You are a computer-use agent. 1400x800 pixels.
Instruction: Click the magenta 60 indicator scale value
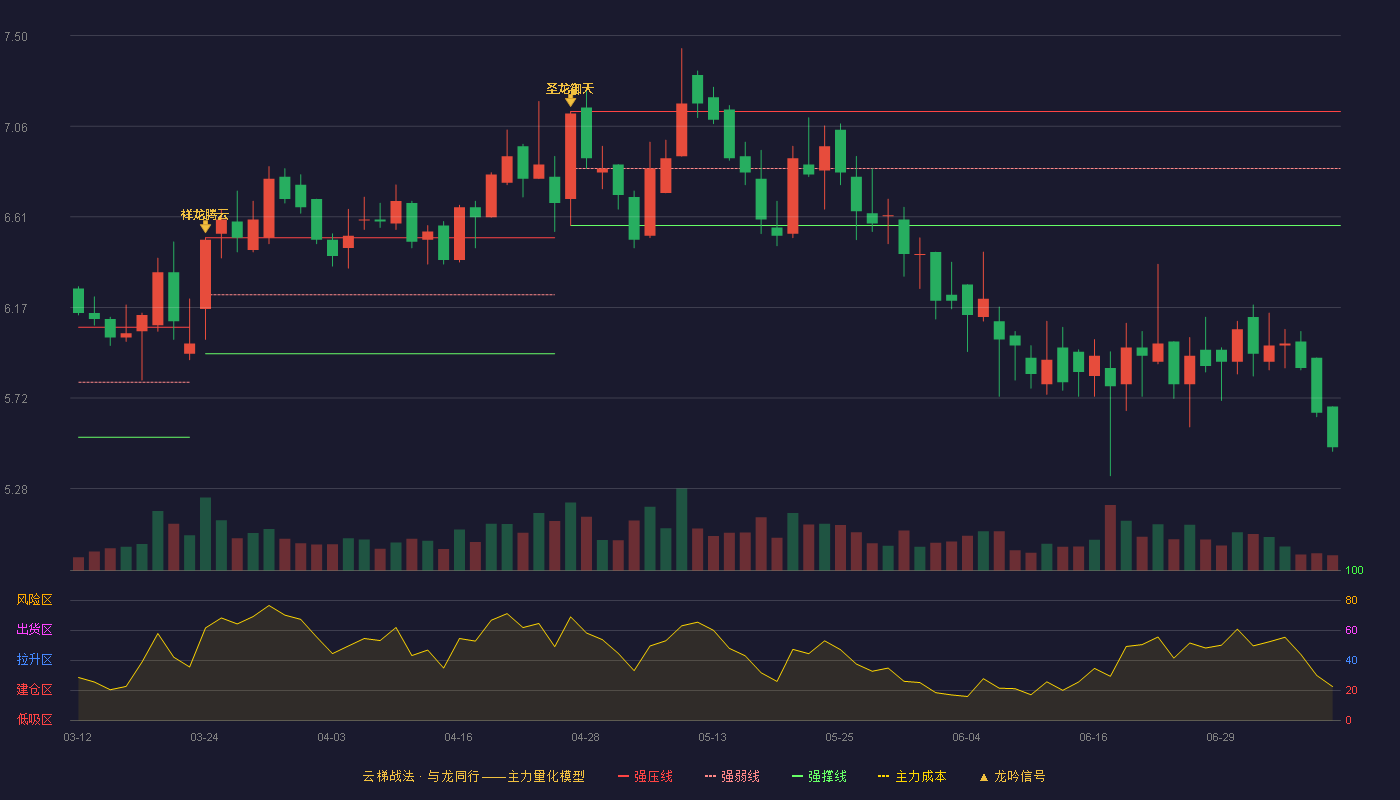coord(1351,630)
